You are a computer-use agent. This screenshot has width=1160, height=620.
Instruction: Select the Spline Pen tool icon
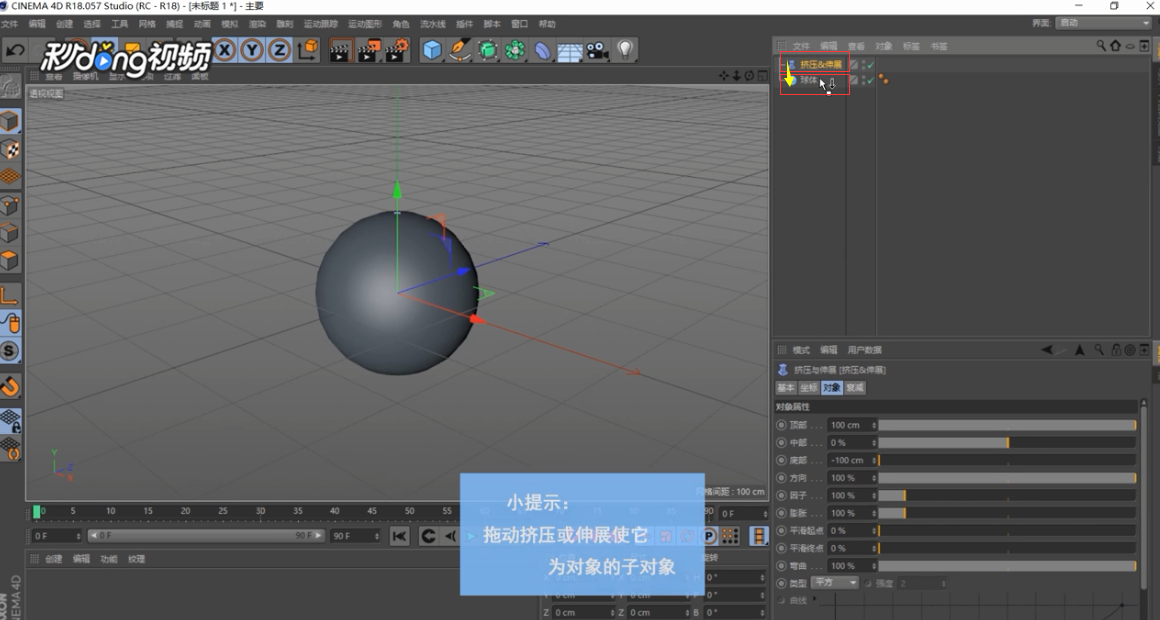(459, 50)
